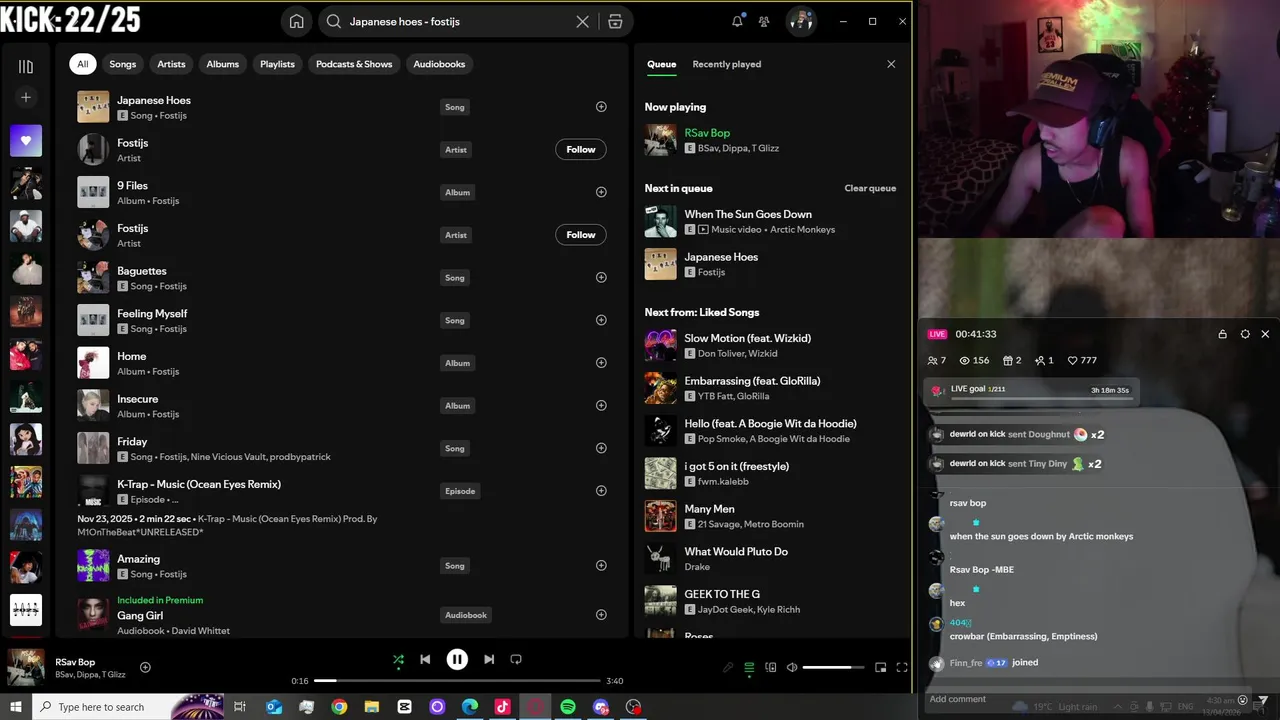
Task: Save K-Trap Ocean Eyes Remix episode
Action: [601, 490]
